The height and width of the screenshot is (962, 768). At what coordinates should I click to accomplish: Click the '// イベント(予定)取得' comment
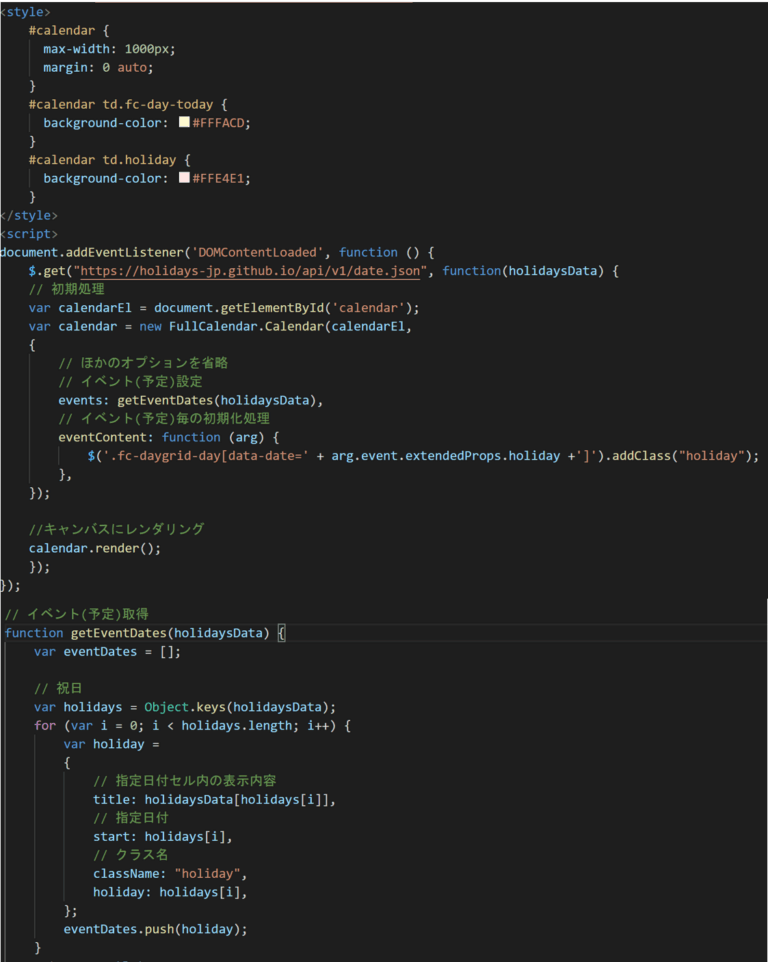click(77, 614)
